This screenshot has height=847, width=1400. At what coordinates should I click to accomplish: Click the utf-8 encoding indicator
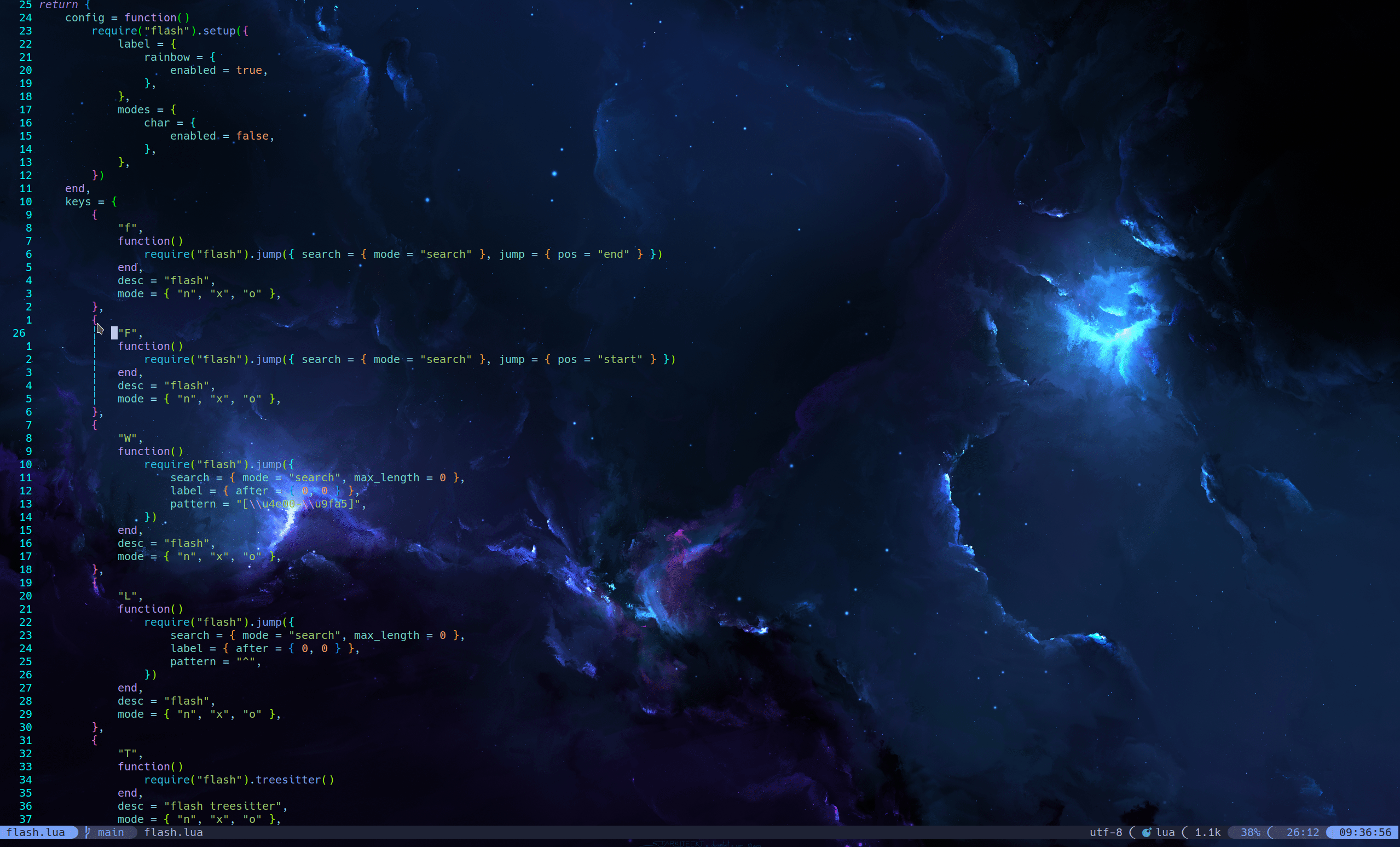(1106, 832)
